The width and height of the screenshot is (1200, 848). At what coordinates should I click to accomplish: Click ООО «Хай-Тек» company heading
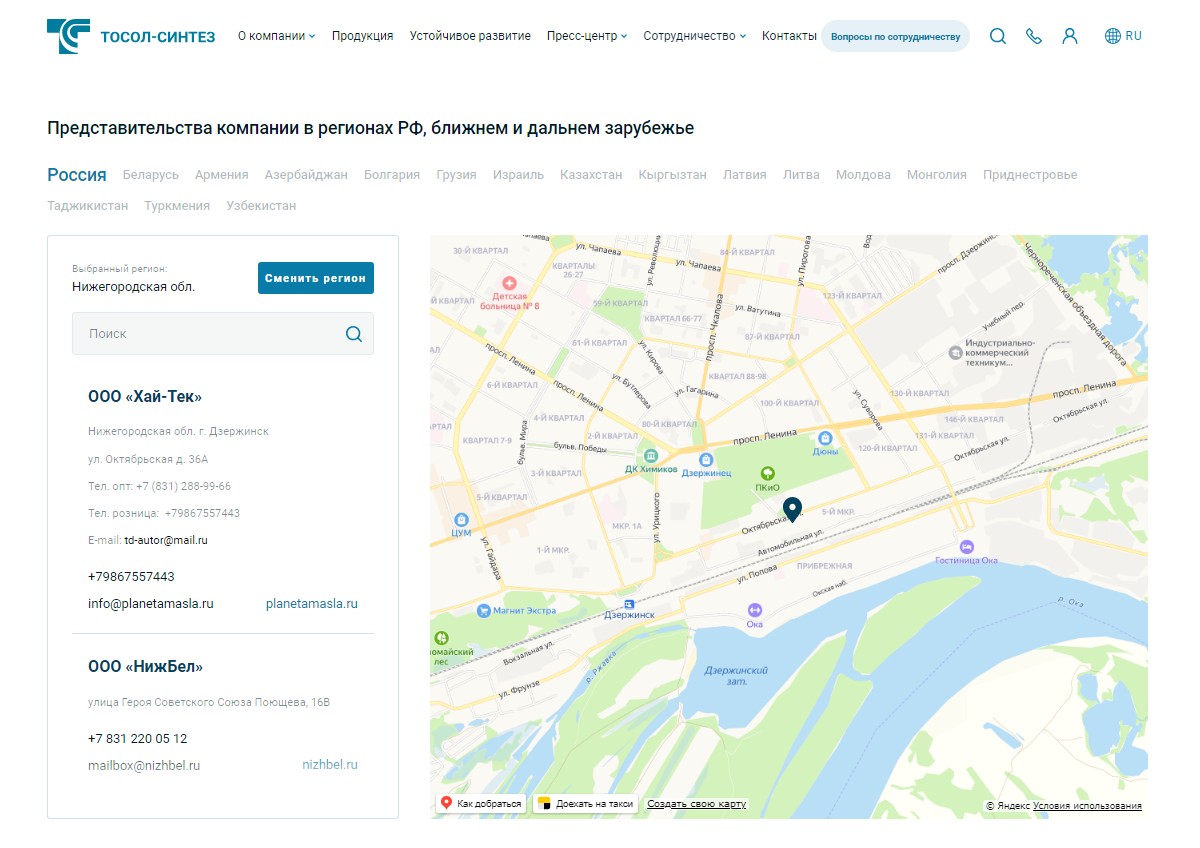[145, 397]
